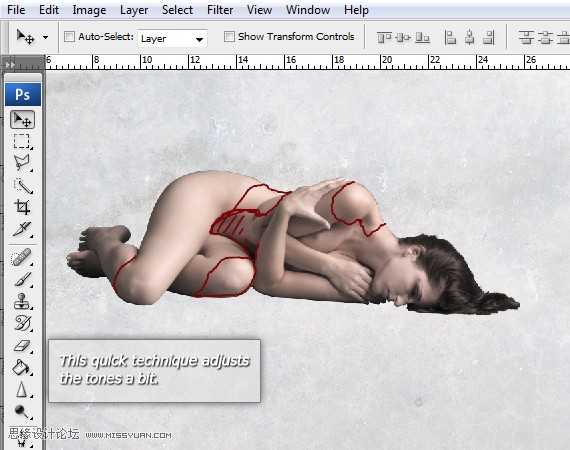Click the horizontal ruler at mark 14

pyautogui.click(x=243, y=60)
